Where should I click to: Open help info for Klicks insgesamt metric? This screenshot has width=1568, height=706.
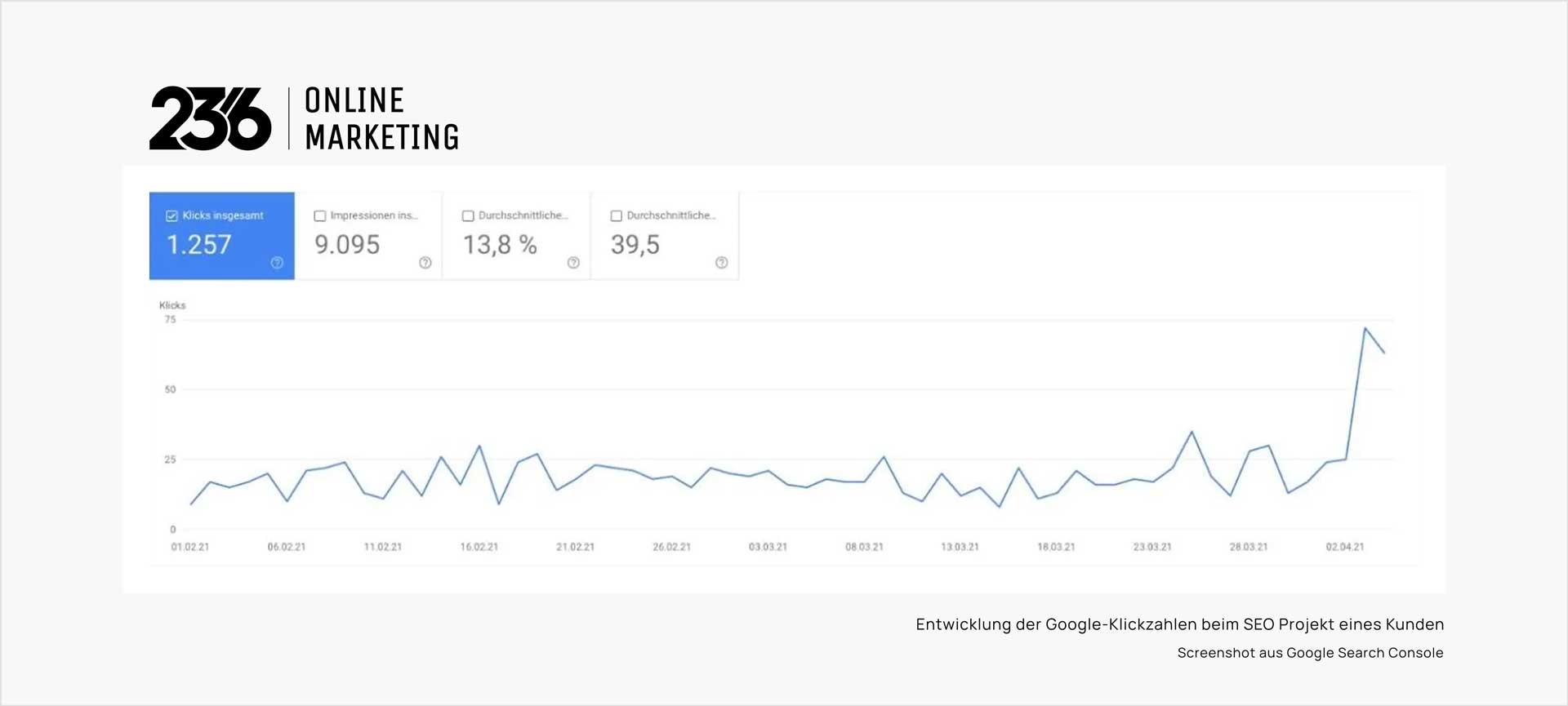click(x=277, y=263)
